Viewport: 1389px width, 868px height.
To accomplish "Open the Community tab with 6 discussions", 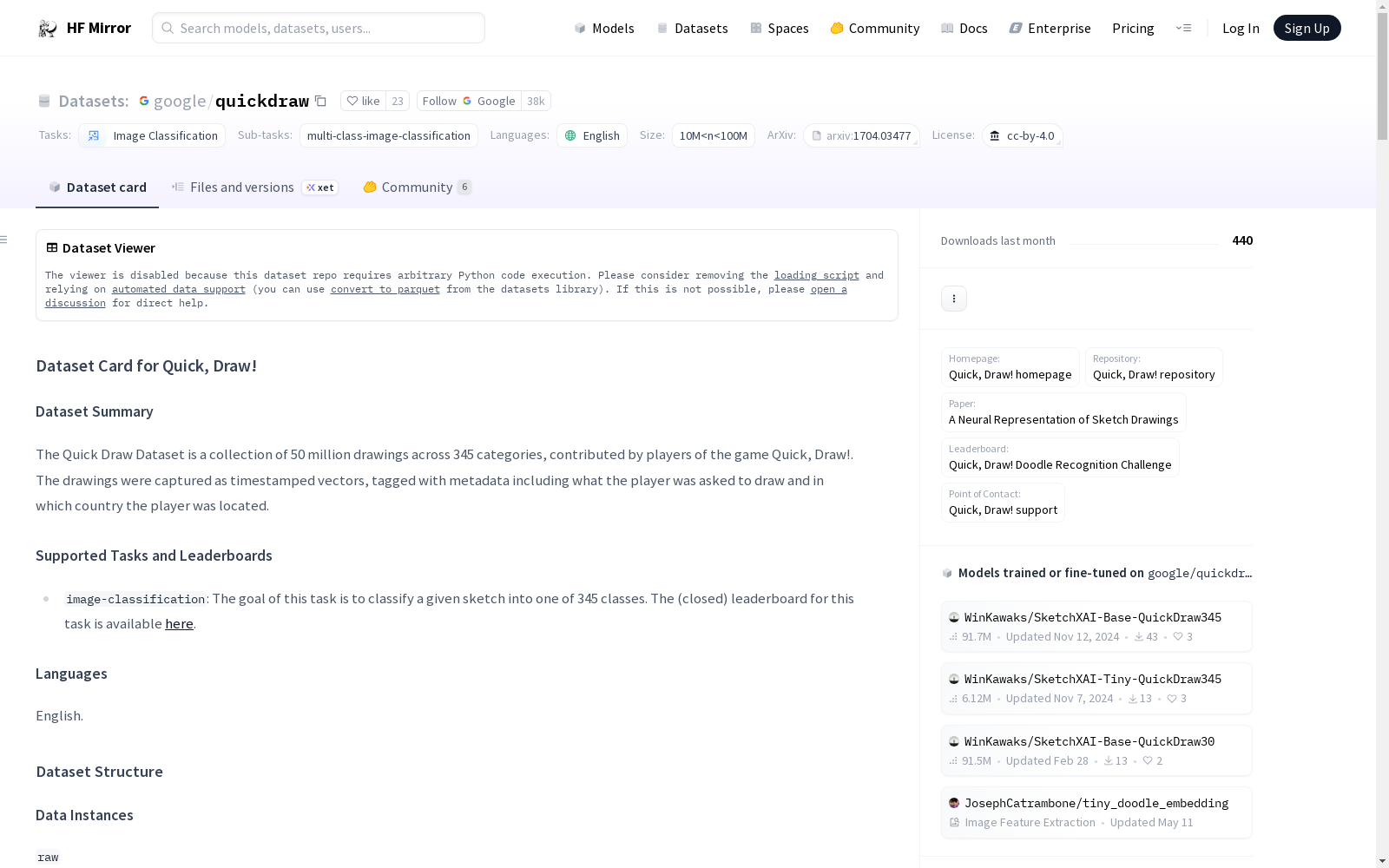I will 418,187.
